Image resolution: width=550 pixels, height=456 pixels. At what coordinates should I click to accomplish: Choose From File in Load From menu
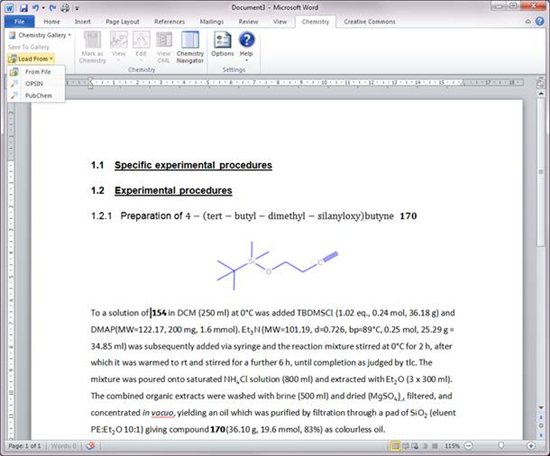pyautogui.click(x=36, y=72)
